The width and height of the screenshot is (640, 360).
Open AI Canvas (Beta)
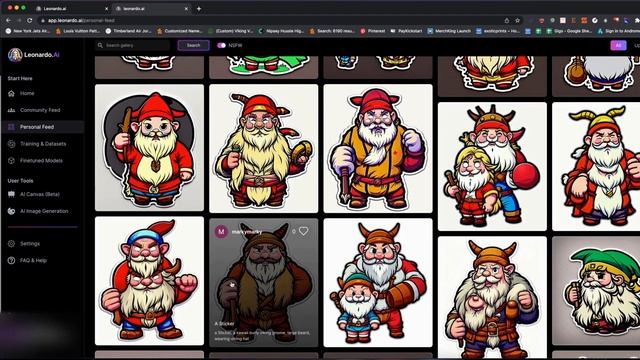click(x=40, y=194)
